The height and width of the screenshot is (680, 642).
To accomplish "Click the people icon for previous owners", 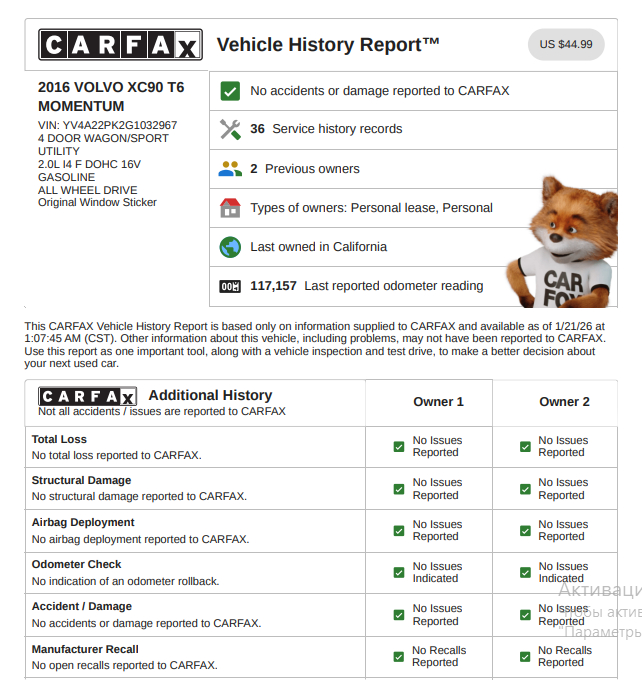I will point(230,169).
